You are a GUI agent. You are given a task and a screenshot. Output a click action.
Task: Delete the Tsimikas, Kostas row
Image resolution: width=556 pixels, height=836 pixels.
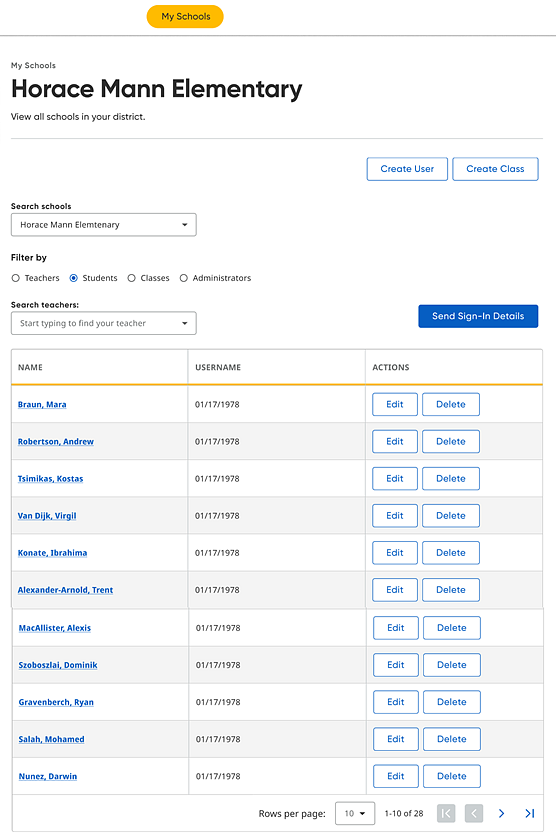[x=451, y=478]
